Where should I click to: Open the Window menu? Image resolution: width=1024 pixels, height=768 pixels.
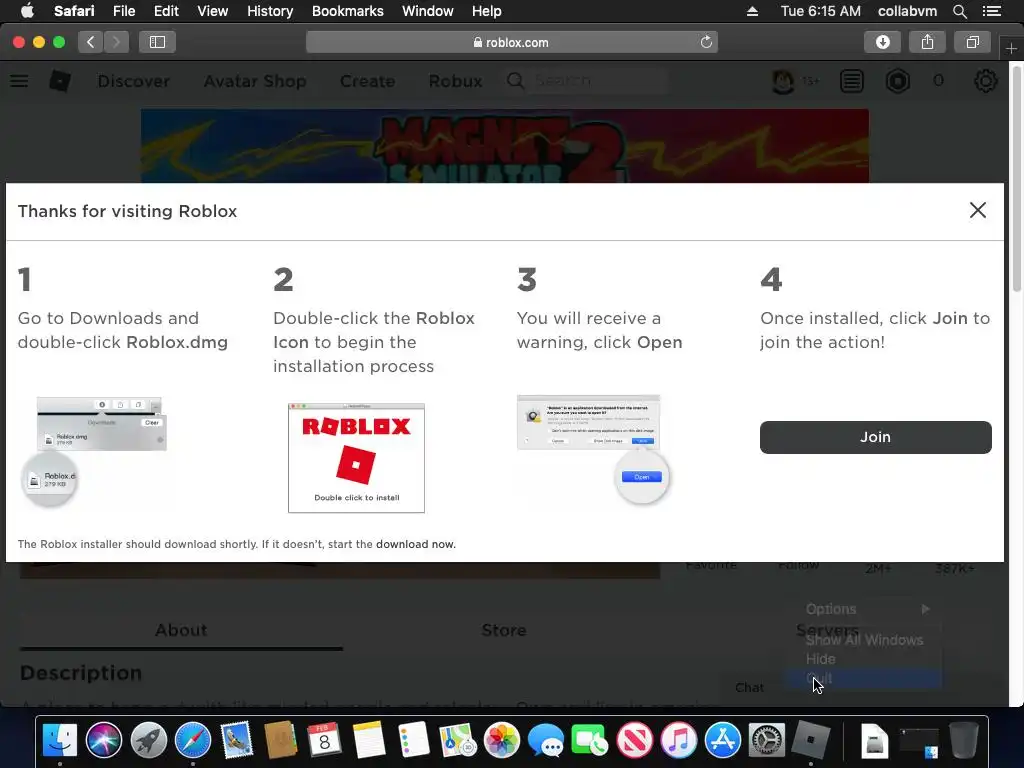pos(428,11)
